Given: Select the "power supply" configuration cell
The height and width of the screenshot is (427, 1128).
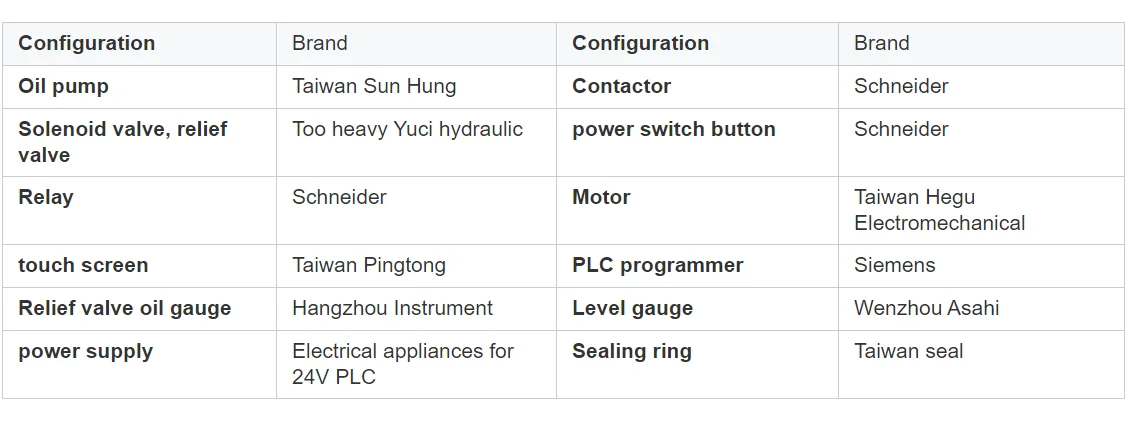Looking at the screenshot, I should (x=85, y=352).
